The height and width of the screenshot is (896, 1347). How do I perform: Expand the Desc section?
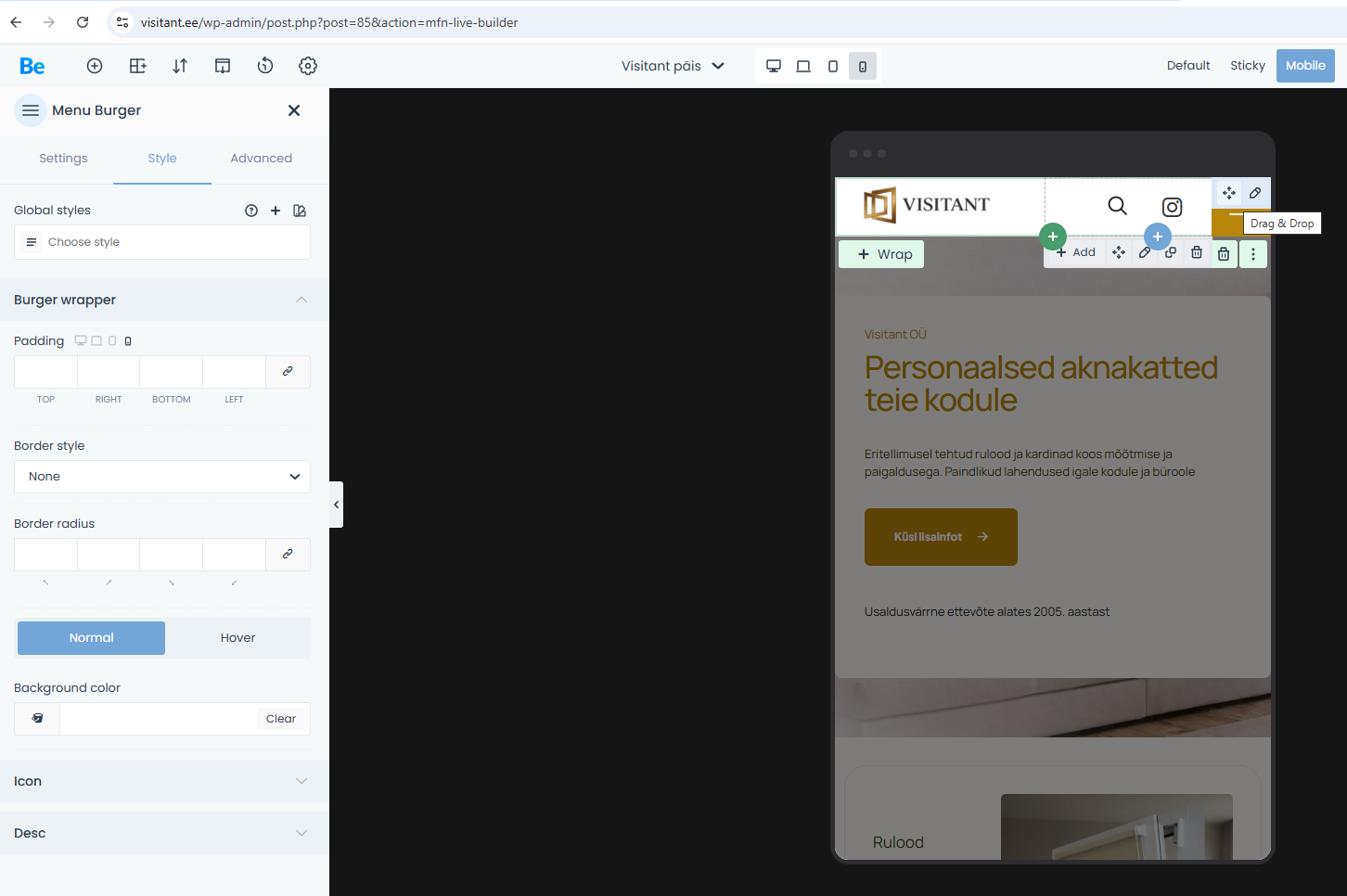point(164,833)
